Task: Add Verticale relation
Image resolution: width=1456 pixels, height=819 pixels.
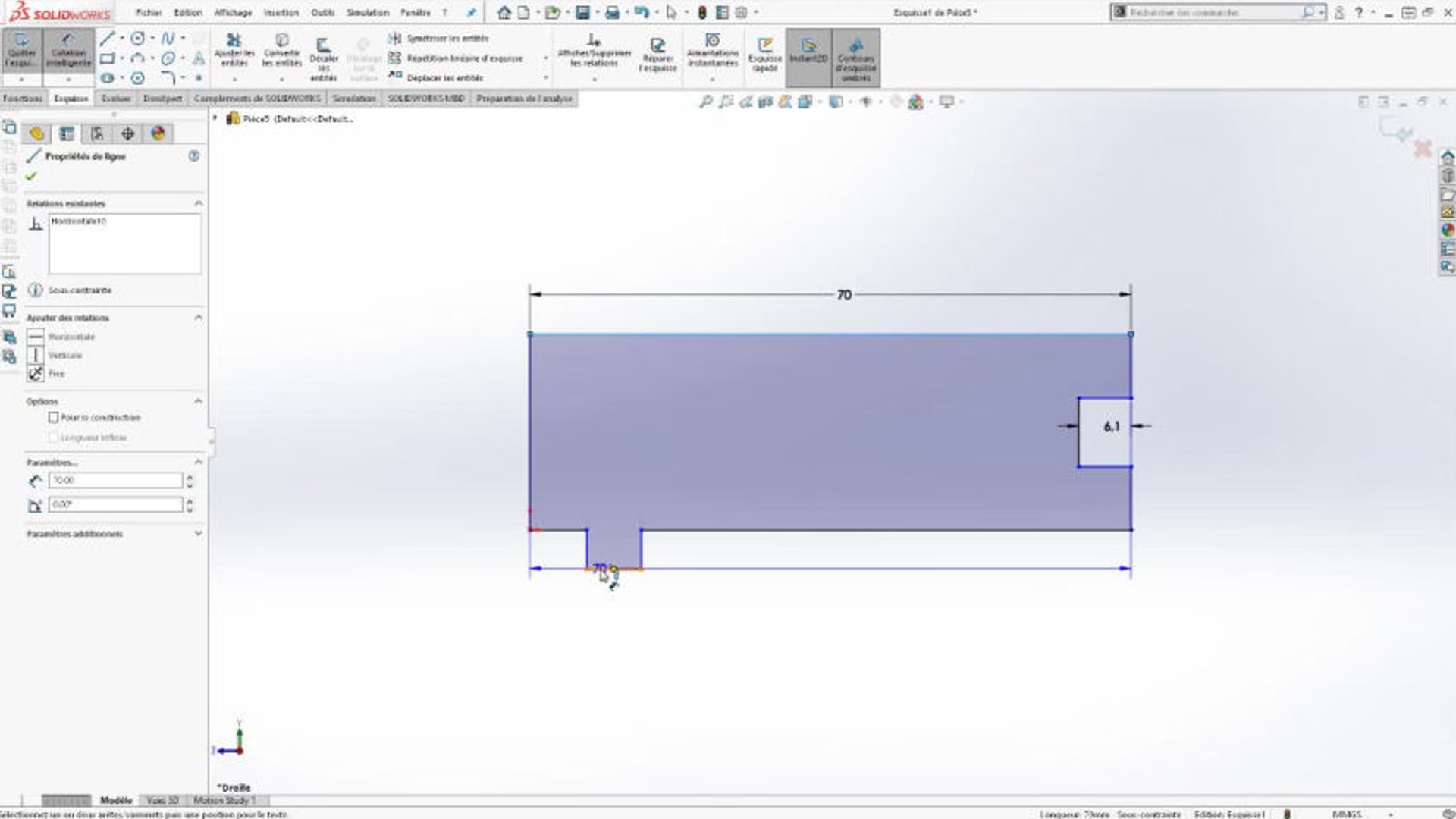Action: point(55,355)
